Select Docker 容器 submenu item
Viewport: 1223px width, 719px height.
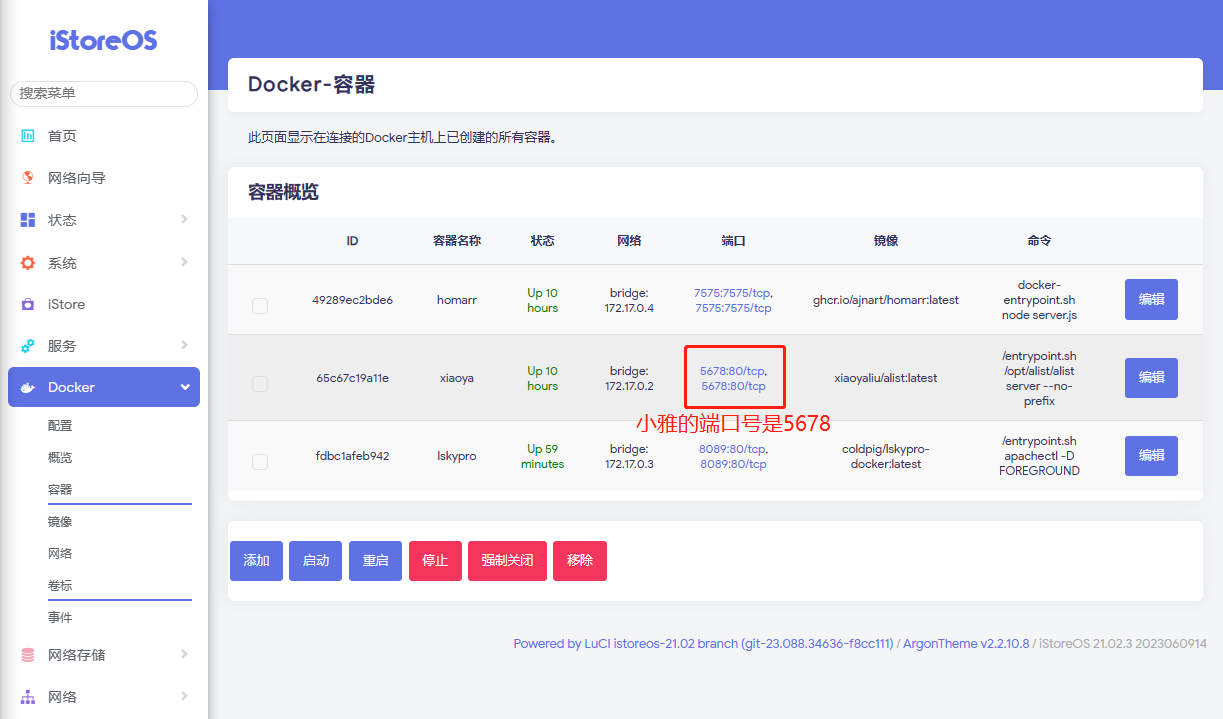(60, 490)
